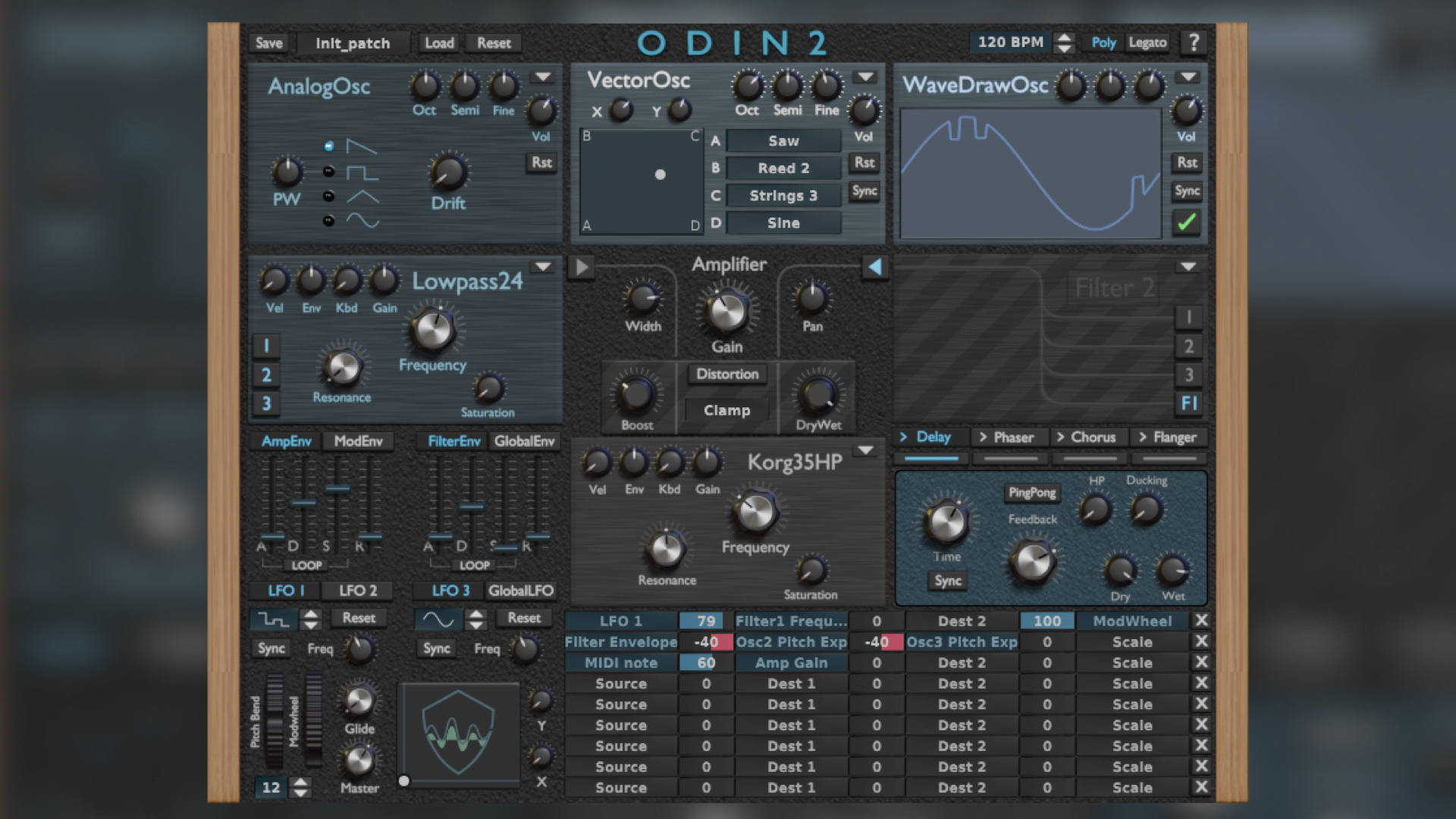1456x819 pixels.
Task: Click the shield logo in XY pad
Action: 458,733
